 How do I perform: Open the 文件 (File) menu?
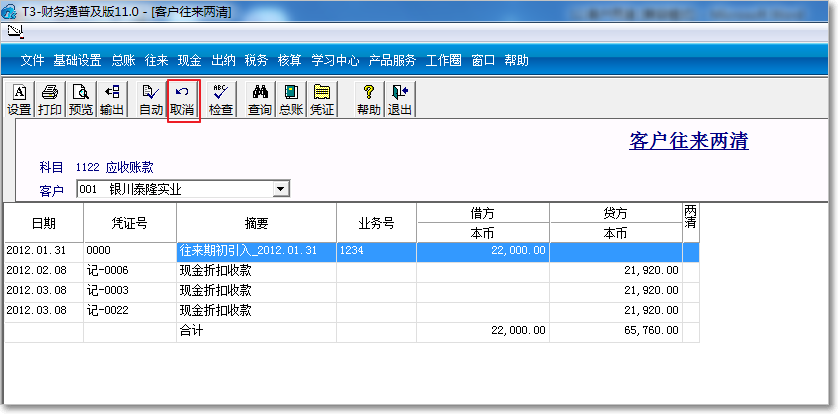(33, 60)
